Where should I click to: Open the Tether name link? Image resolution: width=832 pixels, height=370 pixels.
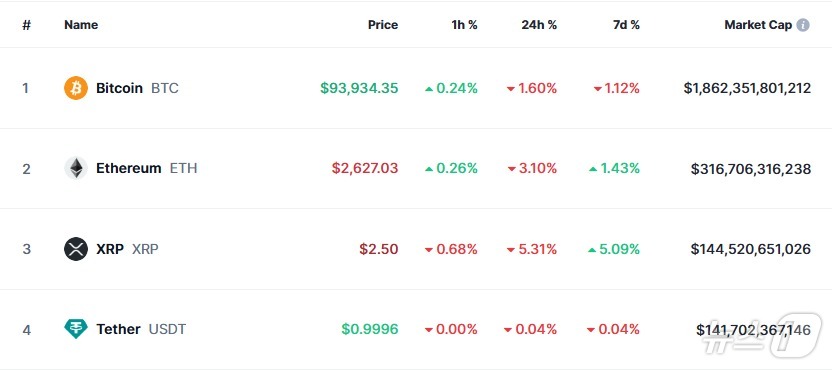(x=118, y=329)
